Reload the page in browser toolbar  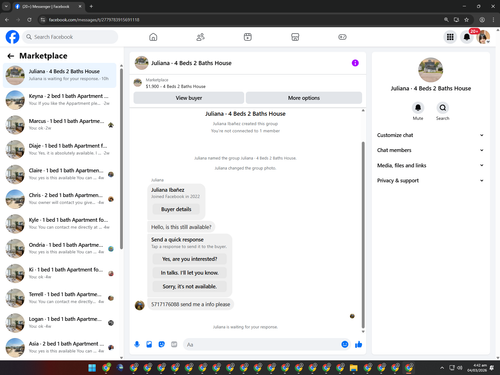click(29, 20)
